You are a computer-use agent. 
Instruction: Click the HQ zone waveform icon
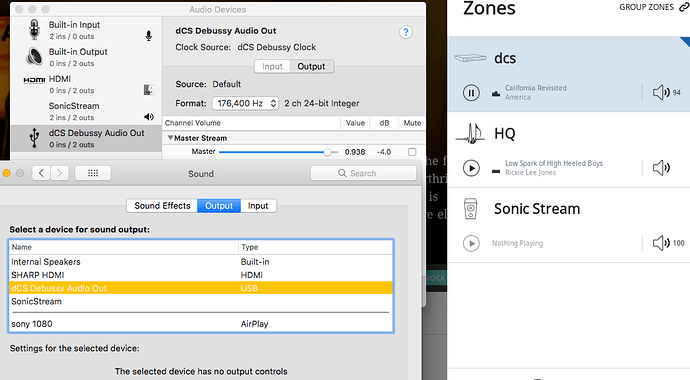point(470,133)
